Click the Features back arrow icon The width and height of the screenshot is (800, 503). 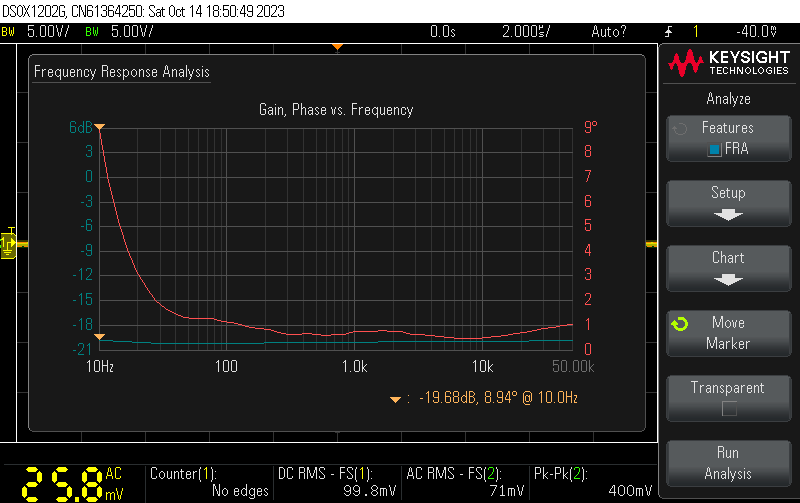[x=680, y=129]
